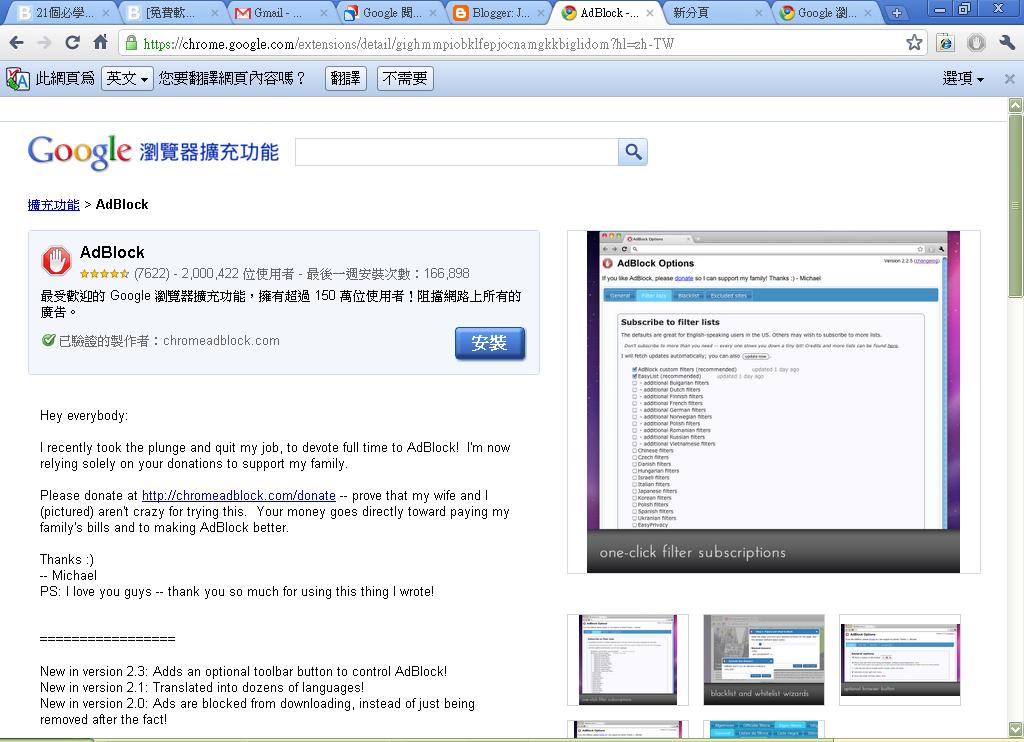Click the green verified author checkmark
1024x742 pixels.
tap(48, 340)
